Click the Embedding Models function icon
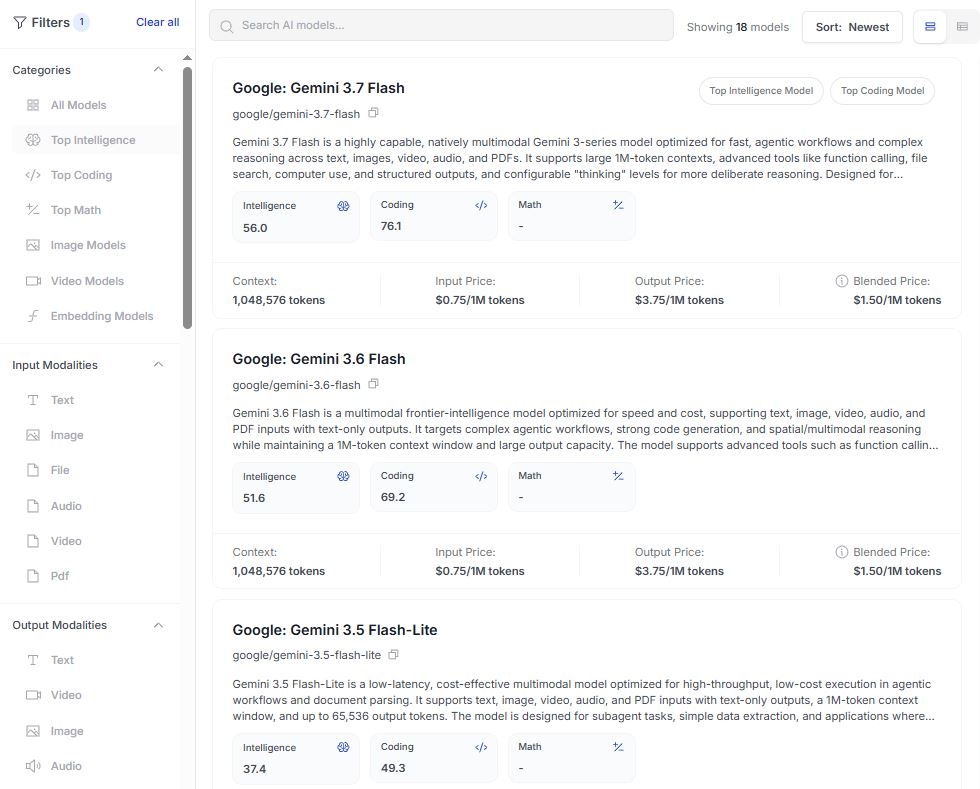 (33, 316)
